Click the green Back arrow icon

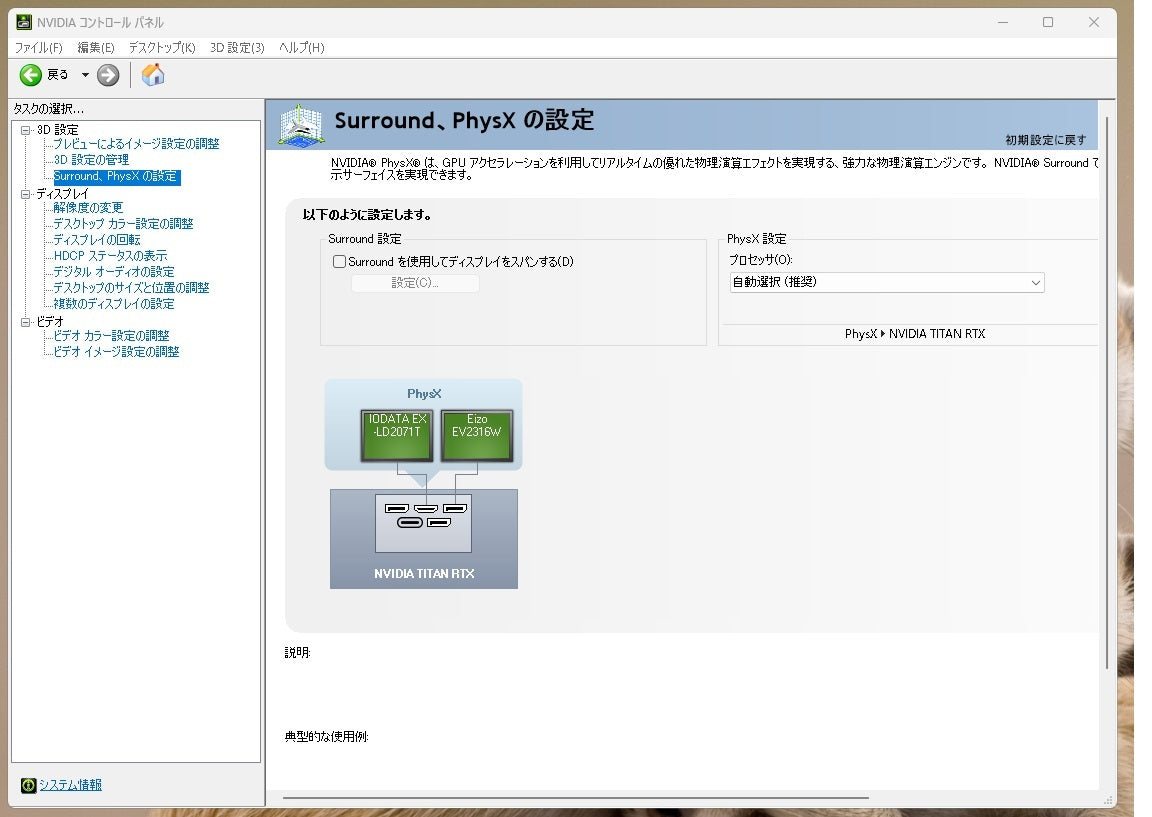tap(31, 75)
